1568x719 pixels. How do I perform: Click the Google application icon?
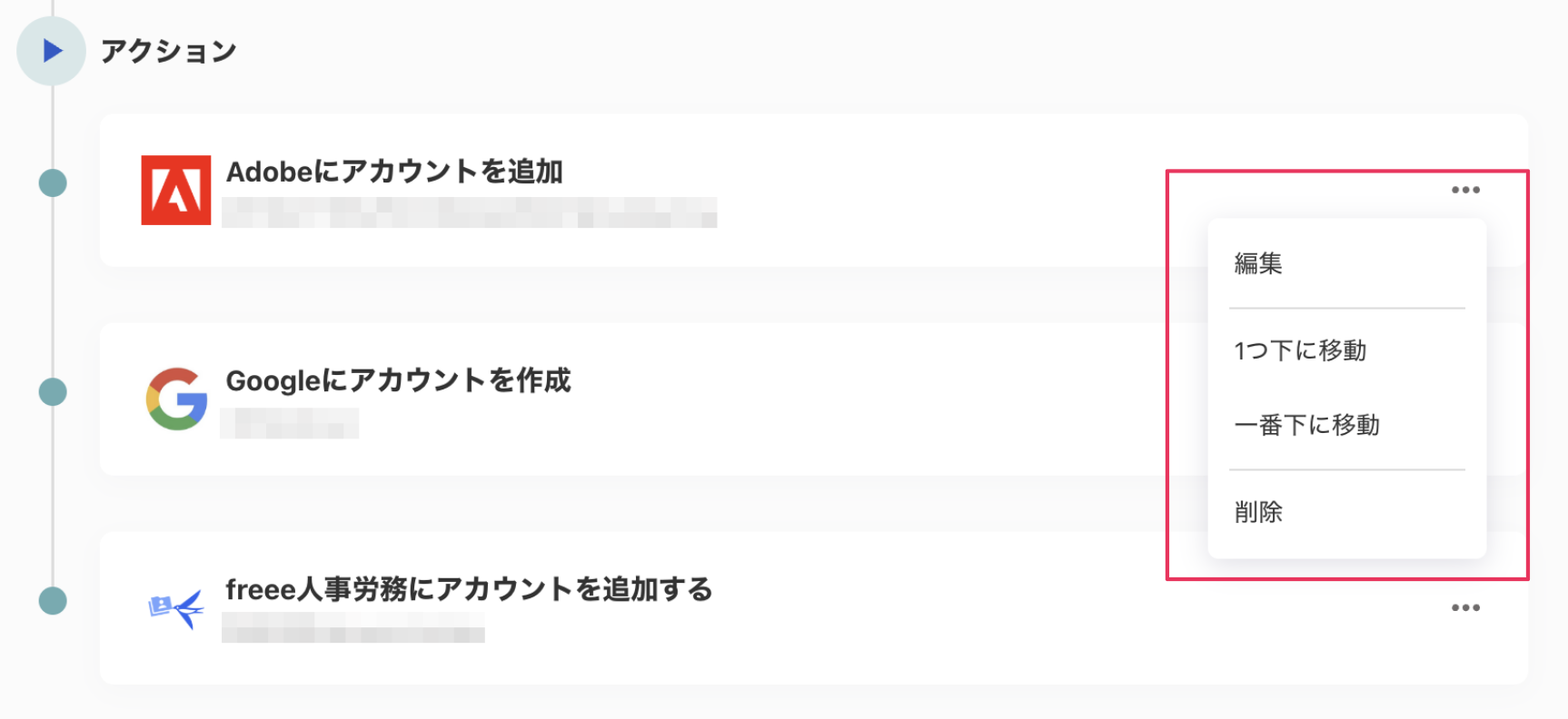[x=177, y=398]
